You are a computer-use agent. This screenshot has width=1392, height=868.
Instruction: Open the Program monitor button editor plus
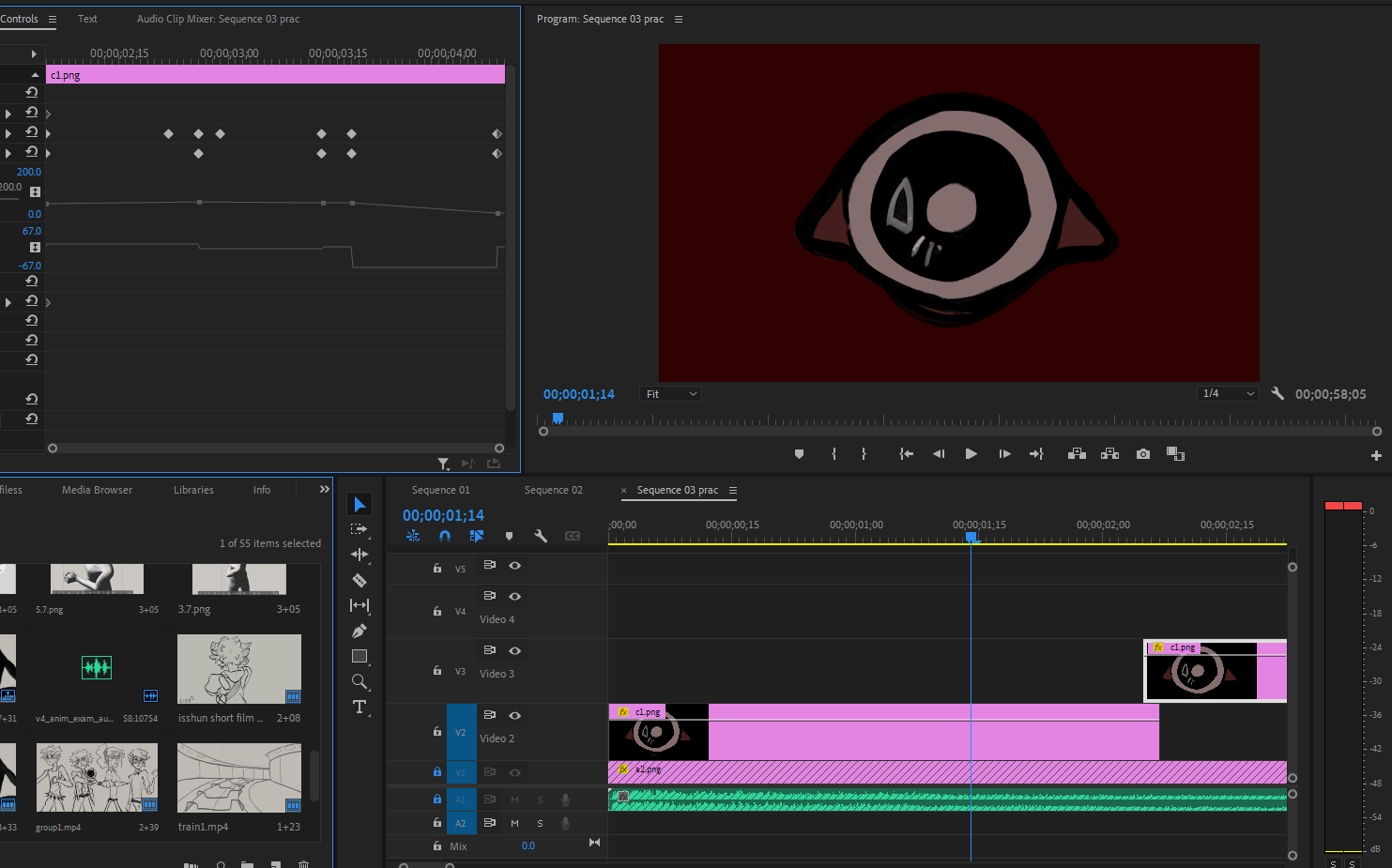point(1376,455)
